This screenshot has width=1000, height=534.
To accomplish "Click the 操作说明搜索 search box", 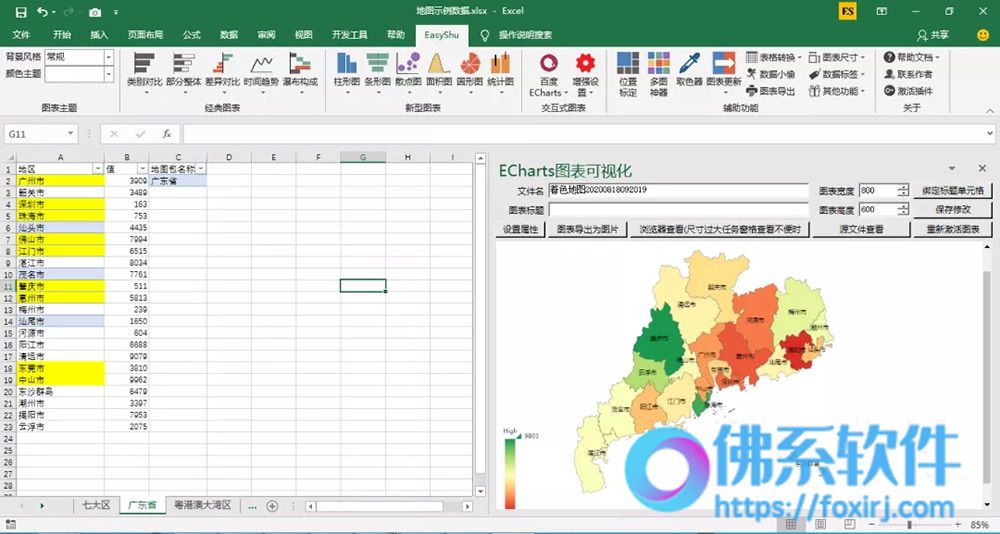I will click(x=526, y=35).
